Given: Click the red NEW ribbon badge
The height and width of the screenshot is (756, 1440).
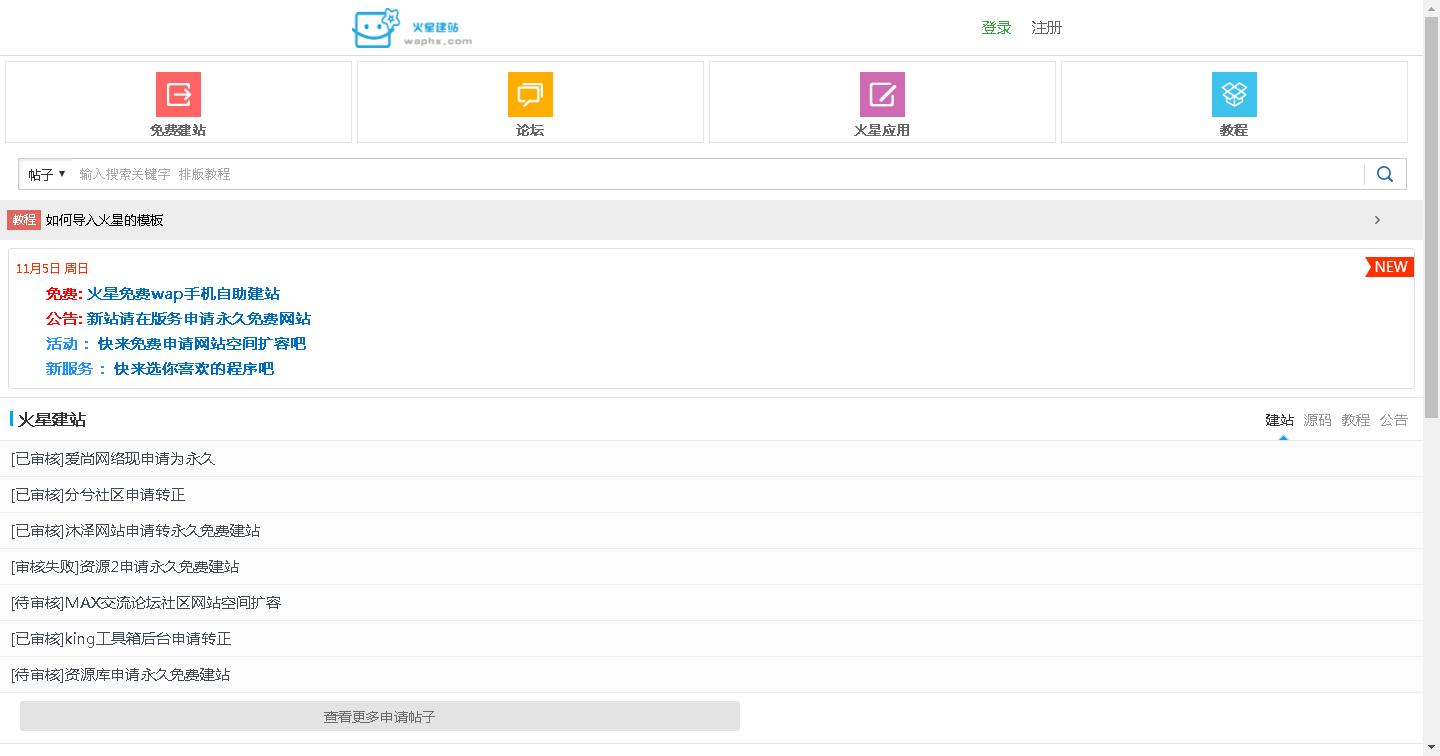Looking at the screenshot, I should coord(1390,267).
